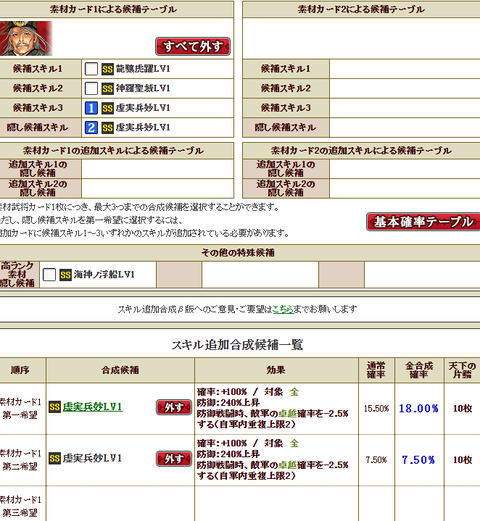Click the 合成候補 column header

(x=120, y=370)
